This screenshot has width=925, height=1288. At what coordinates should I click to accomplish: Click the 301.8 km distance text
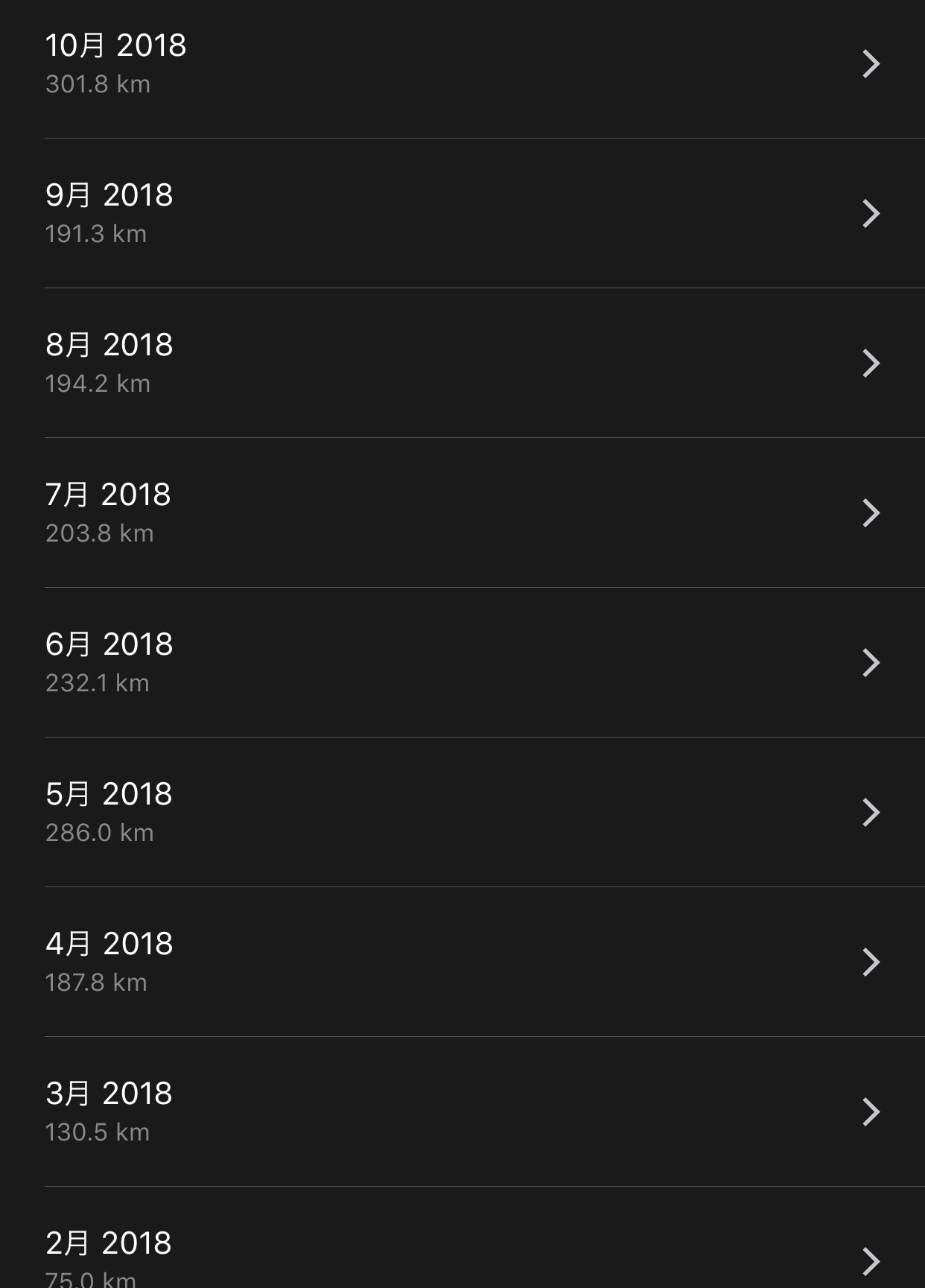(98, 84)
